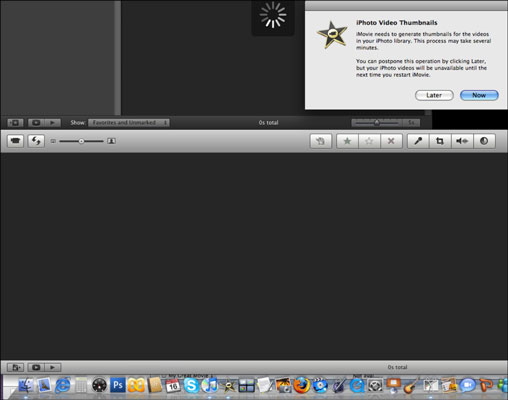
Task: Launch Internet Explorer from the Dock
Action: pyautogui.click(x=63, y=386)
